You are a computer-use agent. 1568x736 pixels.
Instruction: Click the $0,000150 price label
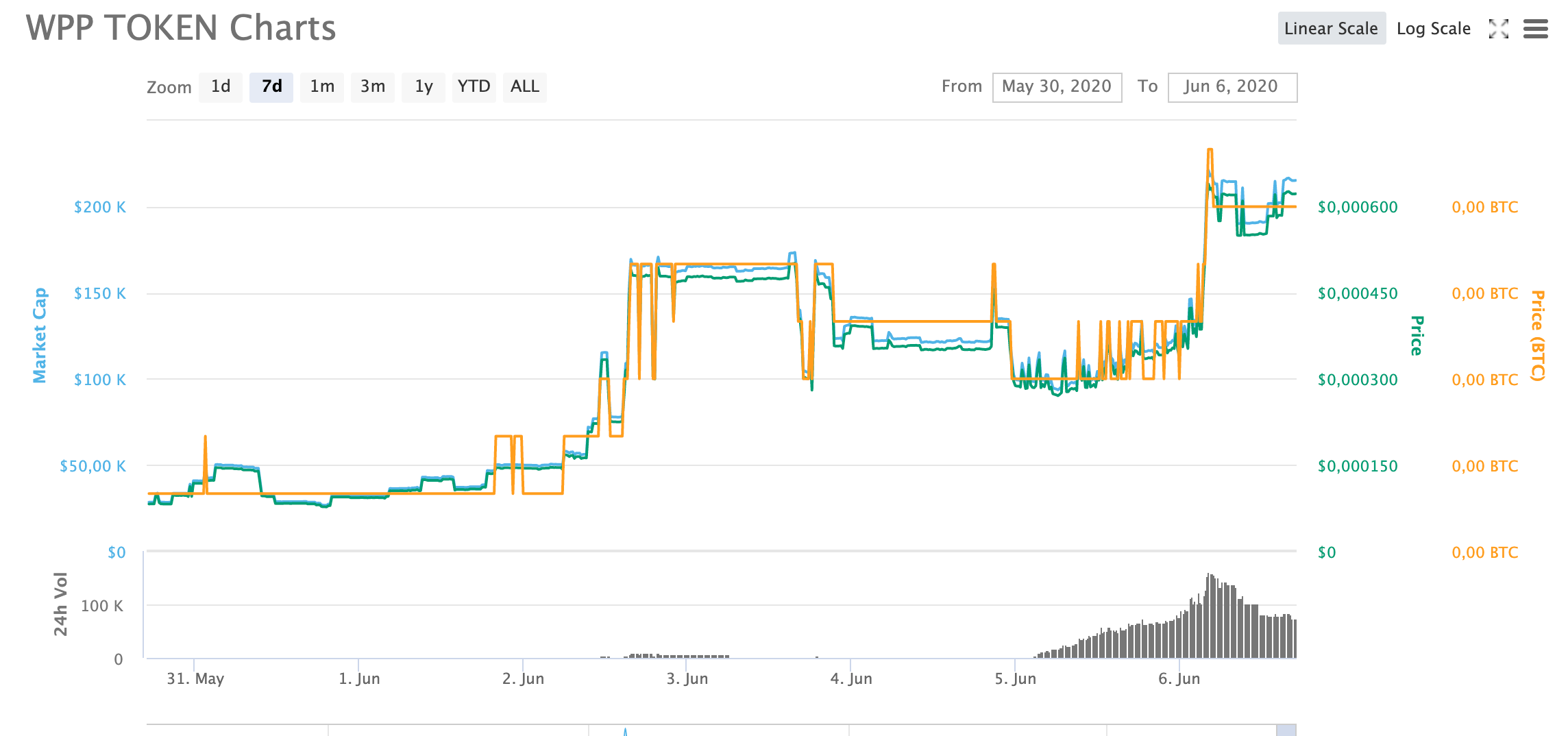pos(1358,466)
